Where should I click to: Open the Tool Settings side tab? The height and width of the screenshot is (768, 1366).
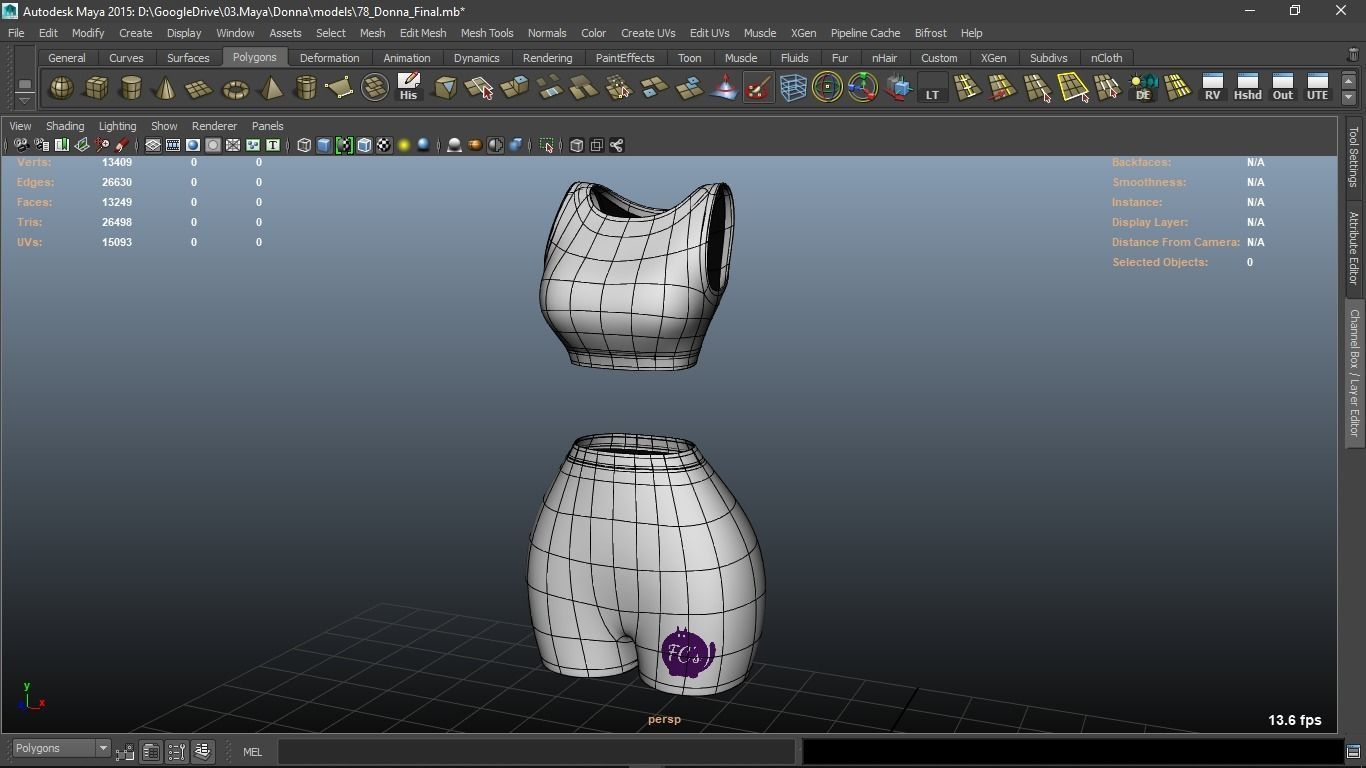pyautogui.click(x=1353, y=156)
